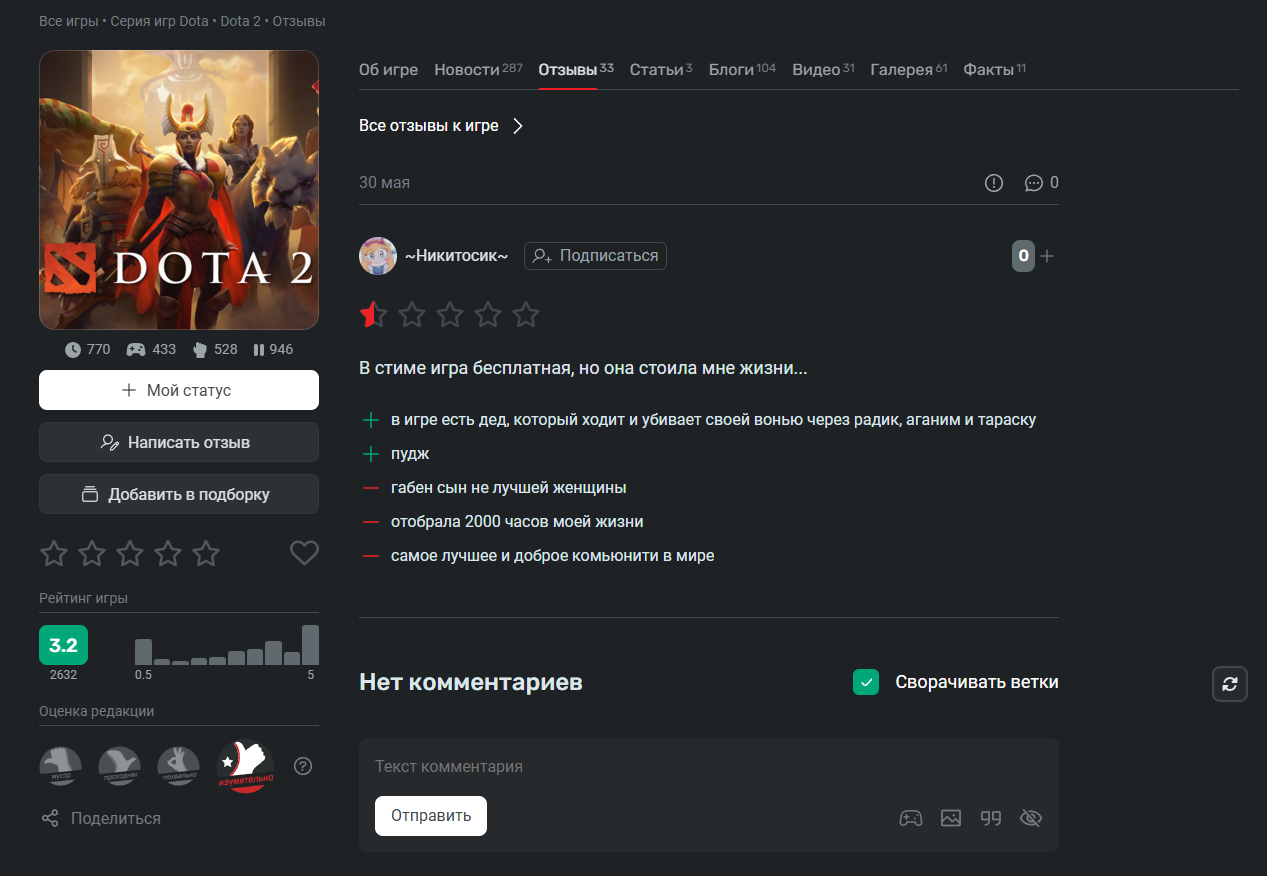Expand 'Все отзывы к игре' chevron arrow

point(517,126)
